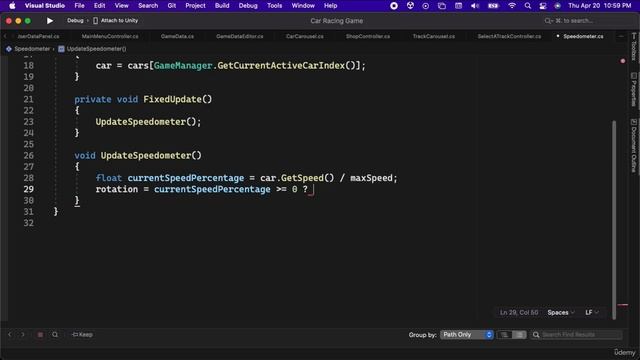Open the tab overflow menu at the end of the tabs
Screen dimensions: 640x360
pos(621,36)
